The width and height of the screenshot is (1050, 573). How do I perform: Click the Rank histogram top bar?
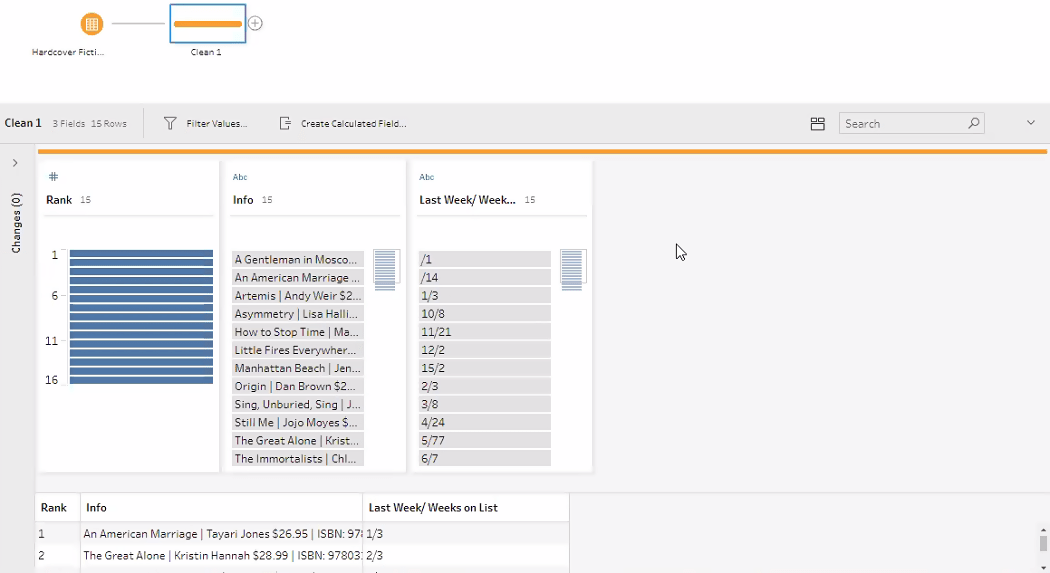tap(141, 254)
